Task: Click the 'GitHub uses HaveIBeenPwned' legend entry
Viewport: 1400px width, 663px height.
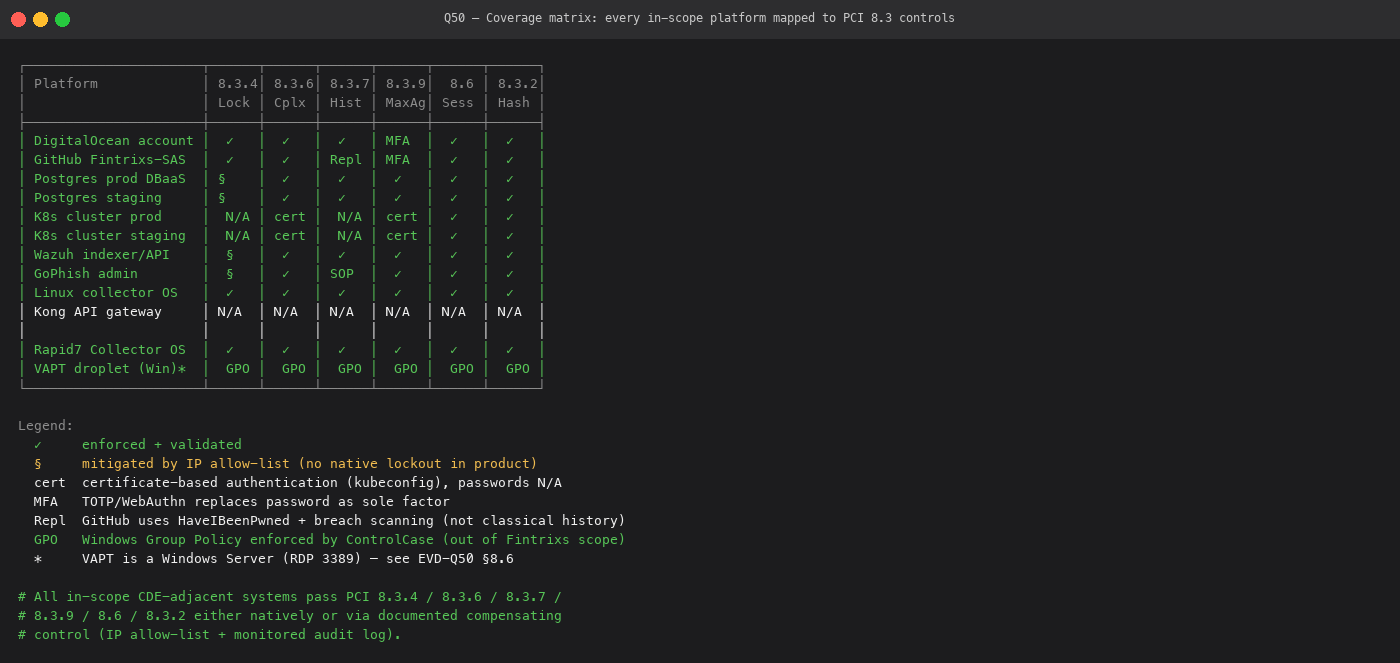Action: click(354, 521)
